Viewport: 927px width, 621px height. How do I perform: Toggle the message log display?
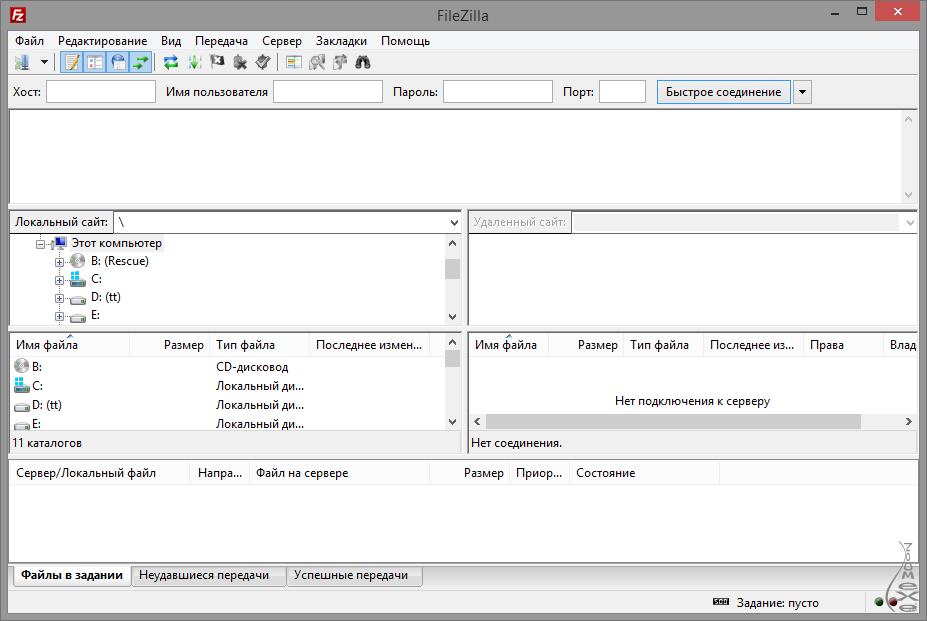pos(72,62)
